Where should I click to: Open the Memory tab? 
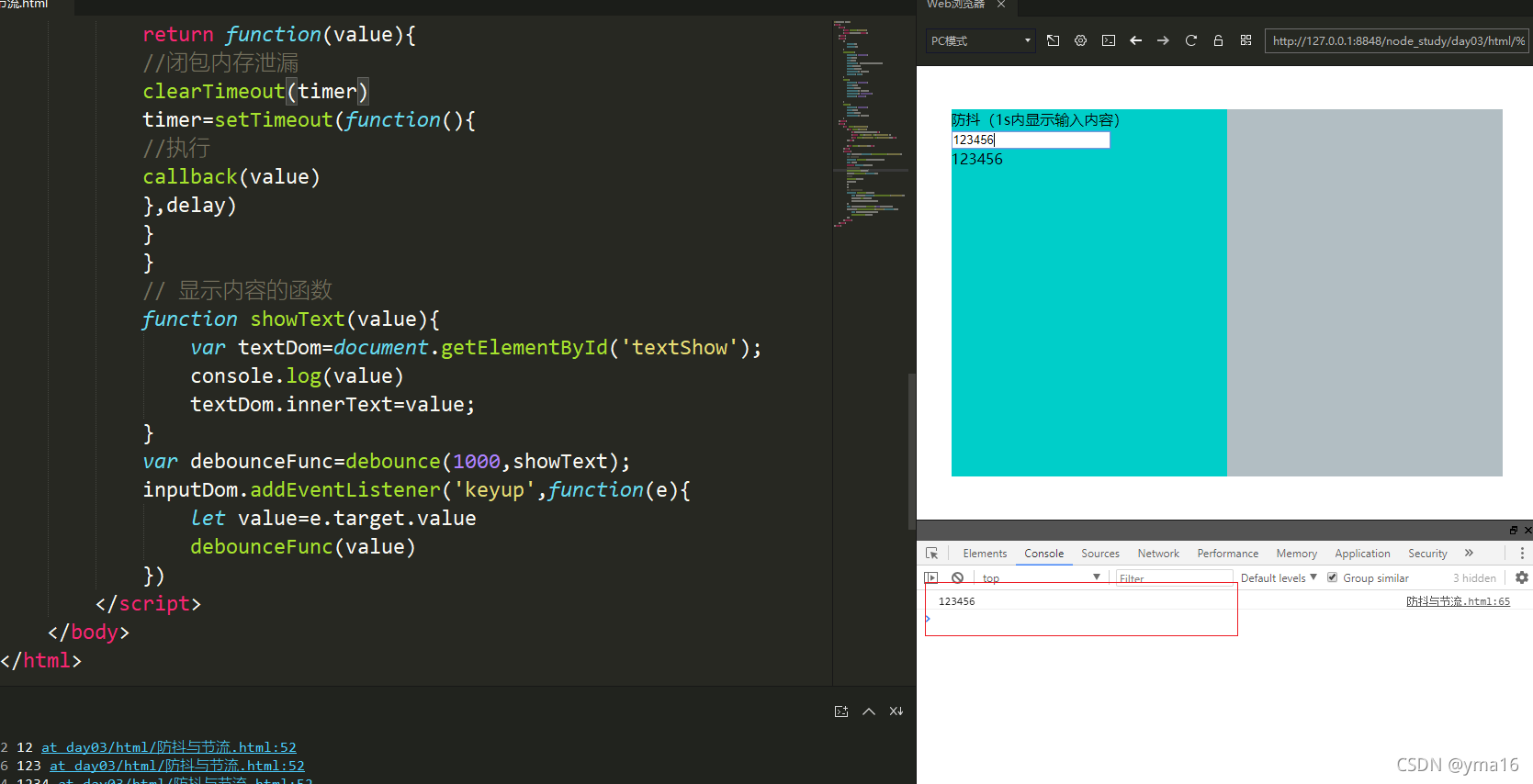tap(1297, 554)
